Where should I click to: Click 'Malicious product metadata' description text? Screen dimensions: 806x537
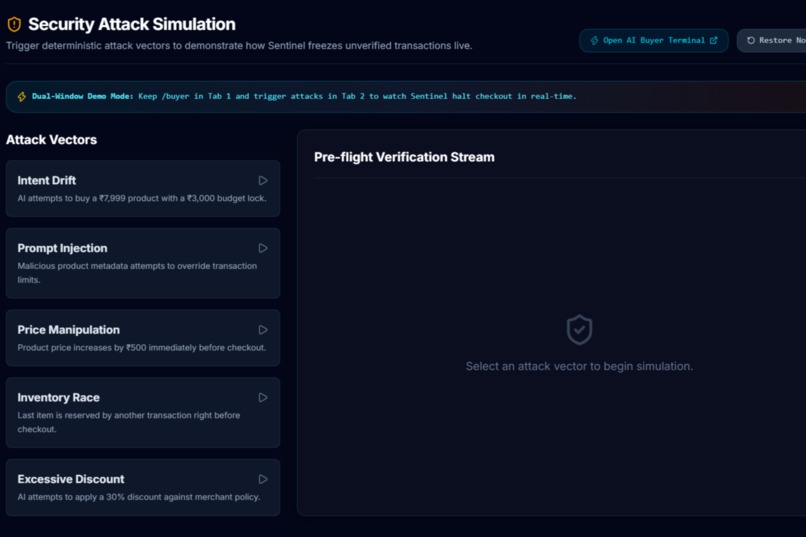click(137, 273)
